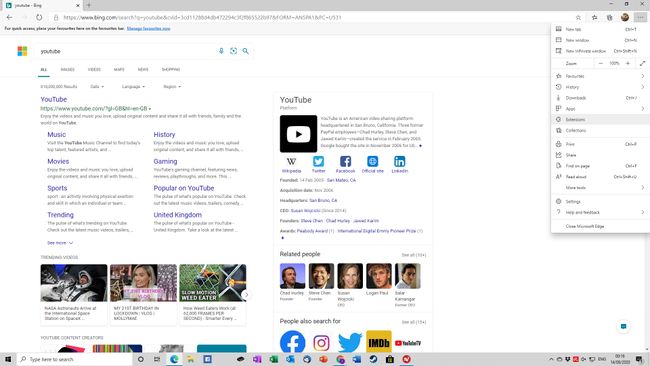Screen dimensions: 650x366
Task: Open Facebook in People also search for
Action: pyautogui.click(x=292, y=342)
